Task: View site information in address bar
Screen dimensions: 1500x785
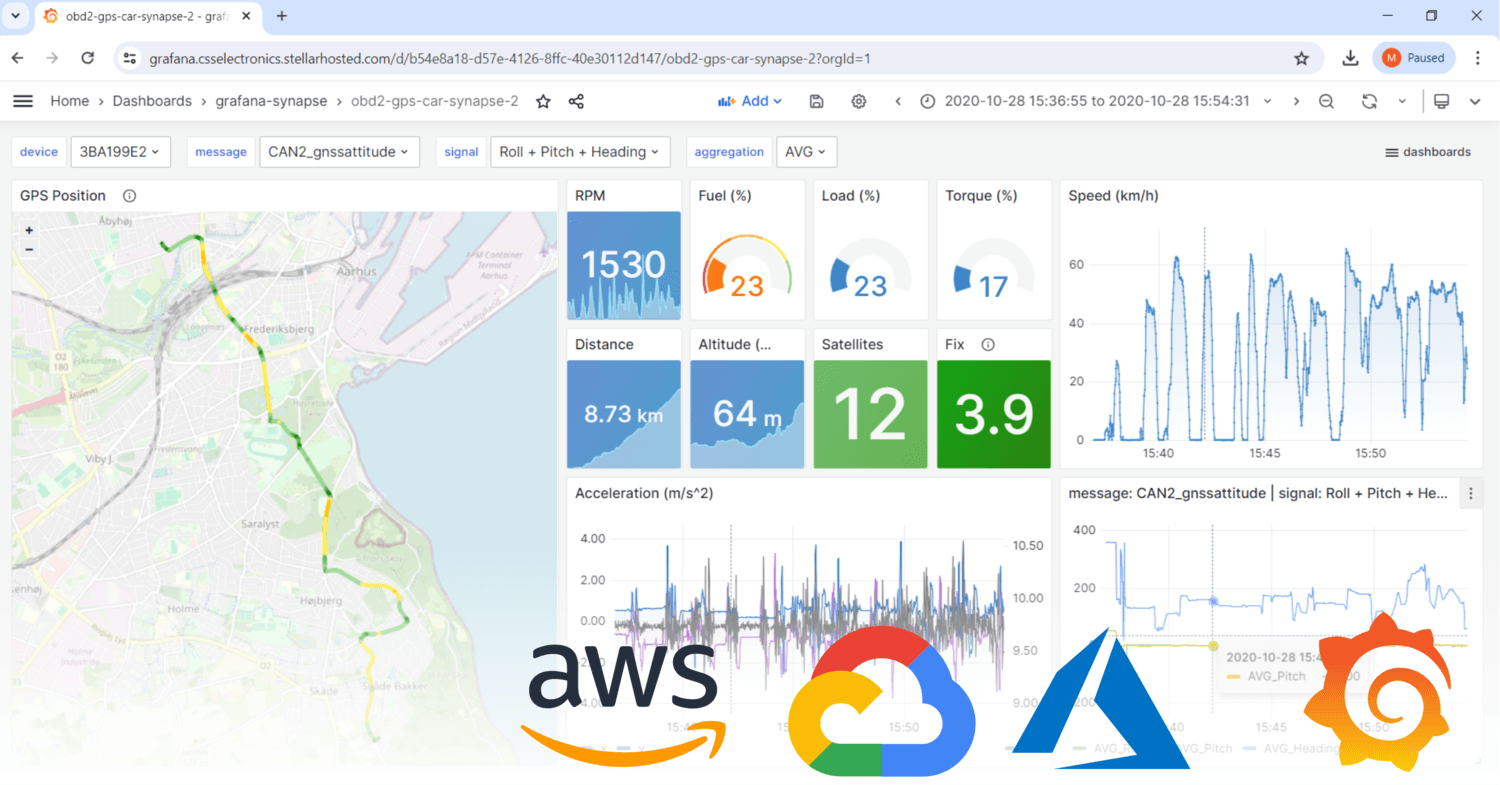Action: 129,58
